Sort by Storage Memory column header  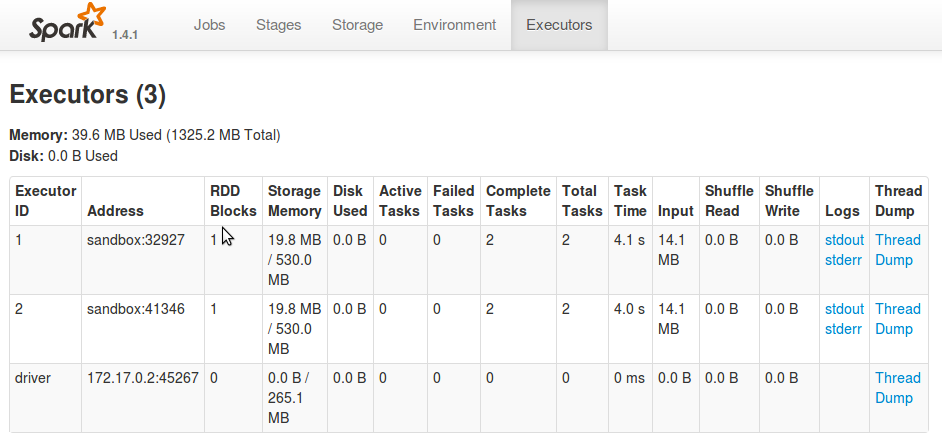tap(294, 201)
